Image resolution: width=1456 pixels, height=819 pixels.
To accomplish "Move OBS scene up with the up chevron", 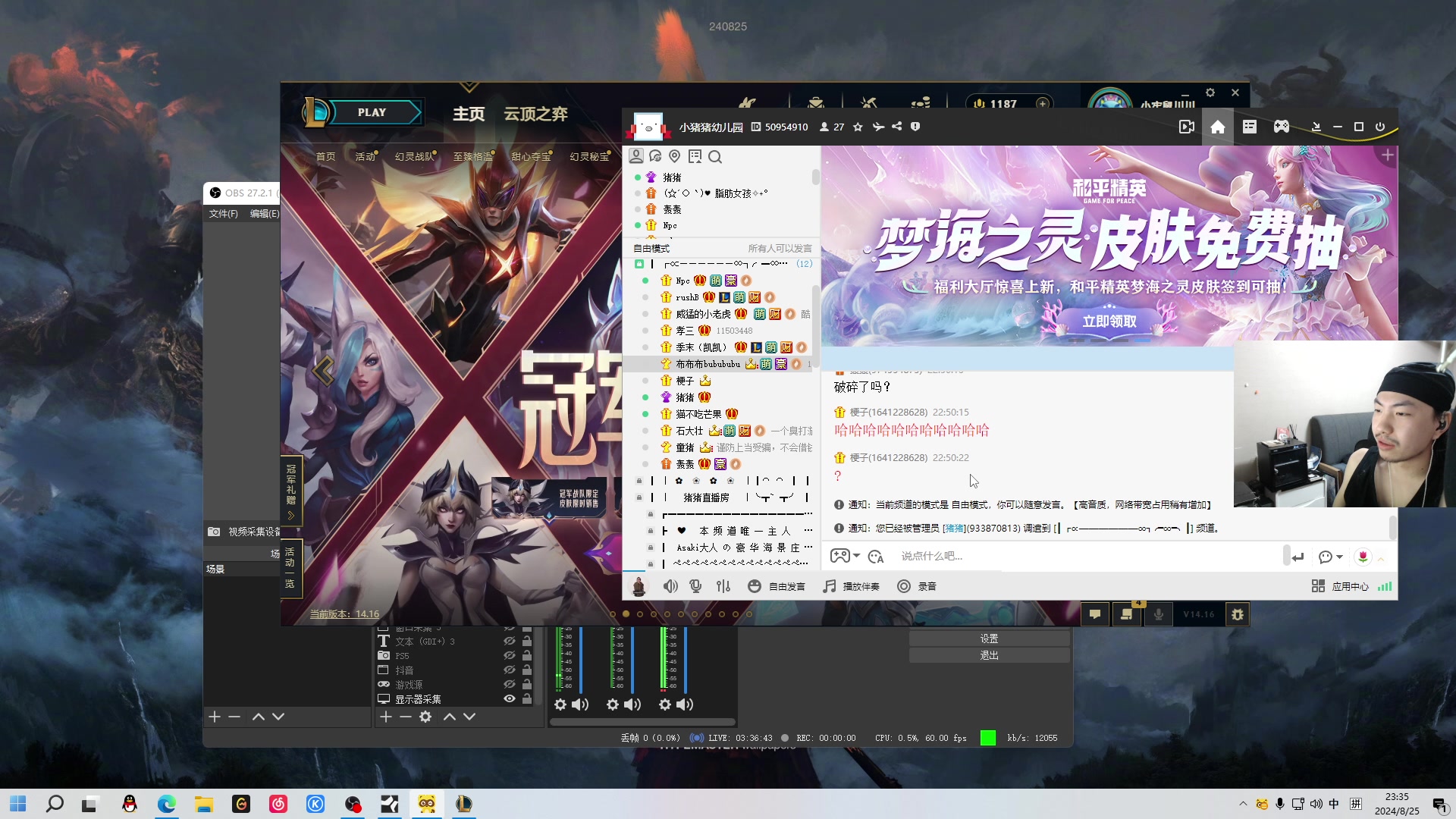I will click(x=259, y=717).
